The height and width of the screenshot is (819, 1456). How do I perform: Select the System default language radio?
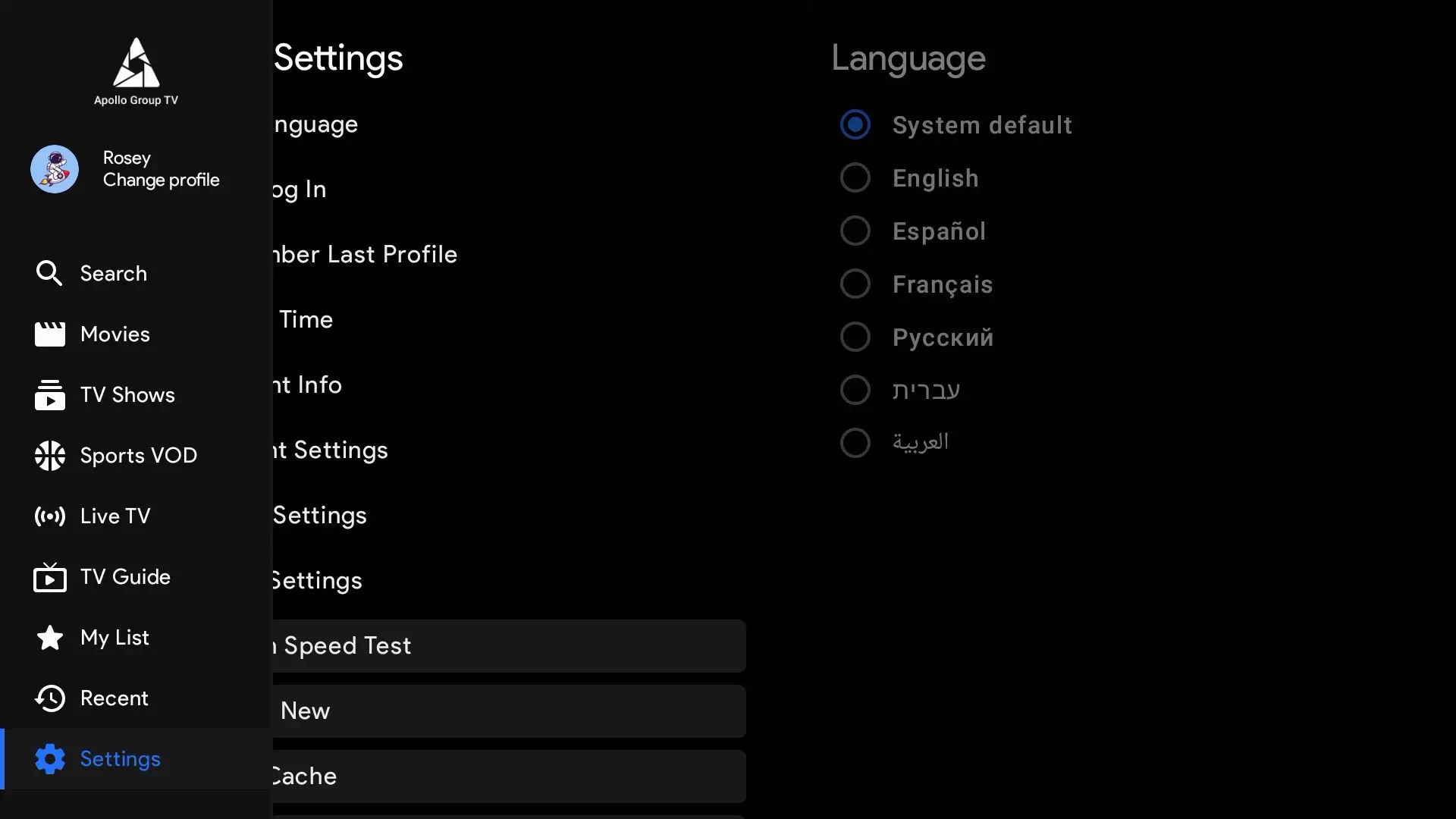[855, 125]
